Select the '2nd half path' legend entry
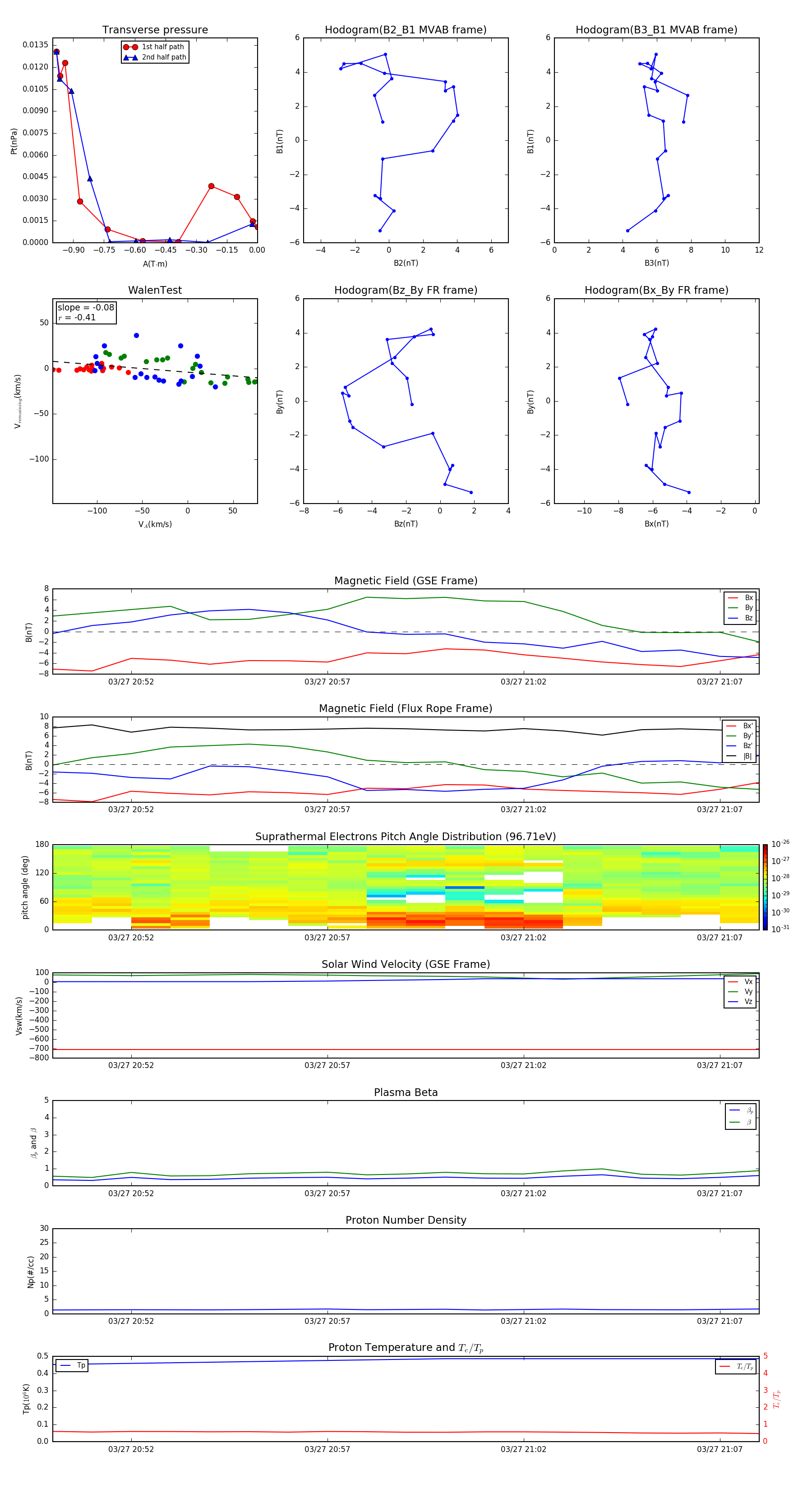The width and height of the screenshot is (812, 1489). tap(154, 57)
